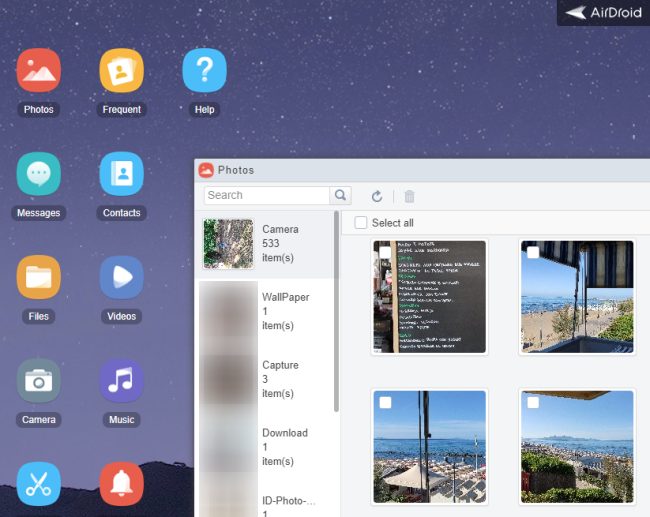Check the chalkboard menu photo checkbox

pyautogui.click(x=385, y=252)
